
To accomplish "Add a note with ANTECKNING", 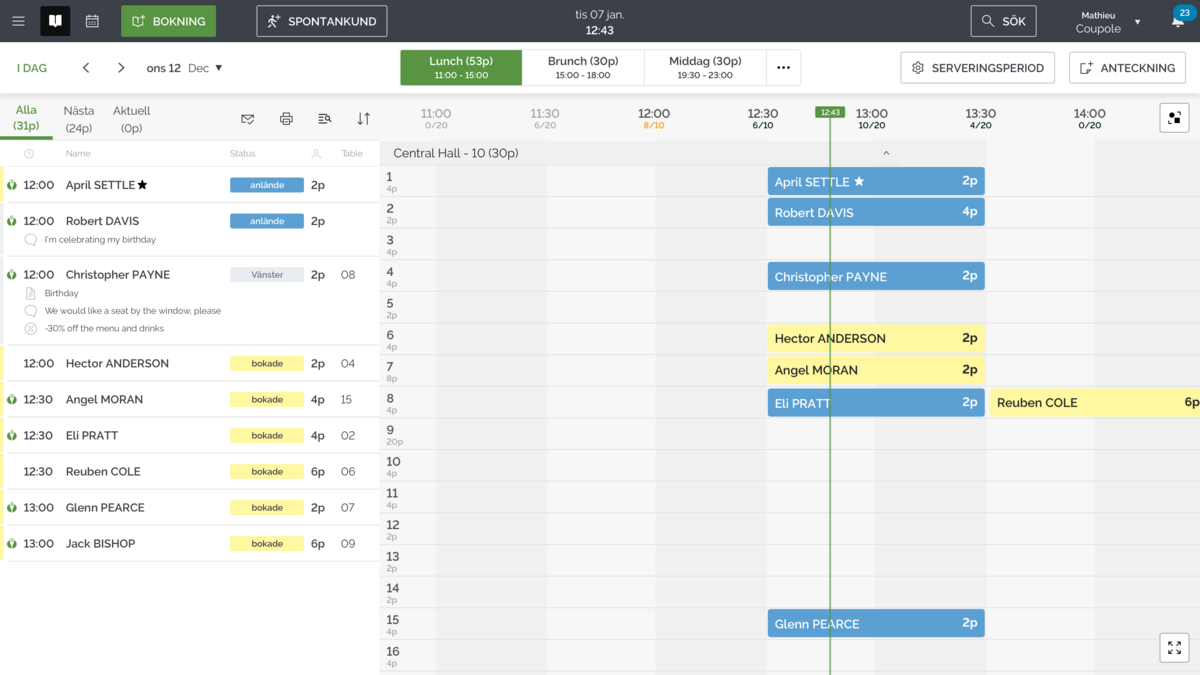I will pyautogui.click(x=1127, y=68).
